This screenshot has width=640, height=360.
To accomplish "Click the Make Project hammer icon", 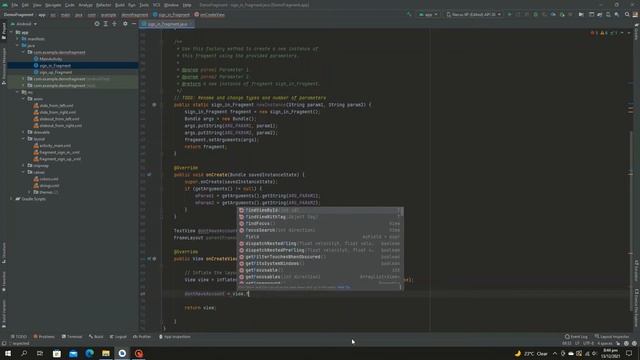I will click(x=409, y=14).
